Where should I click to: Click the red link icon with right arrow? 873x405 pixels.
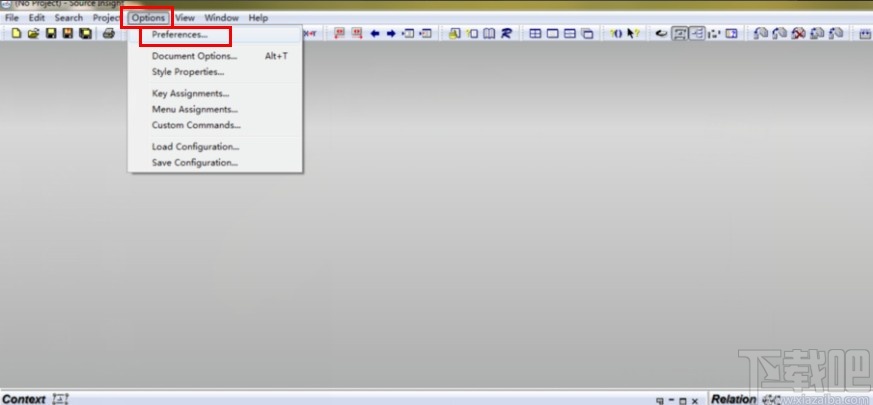356,33
